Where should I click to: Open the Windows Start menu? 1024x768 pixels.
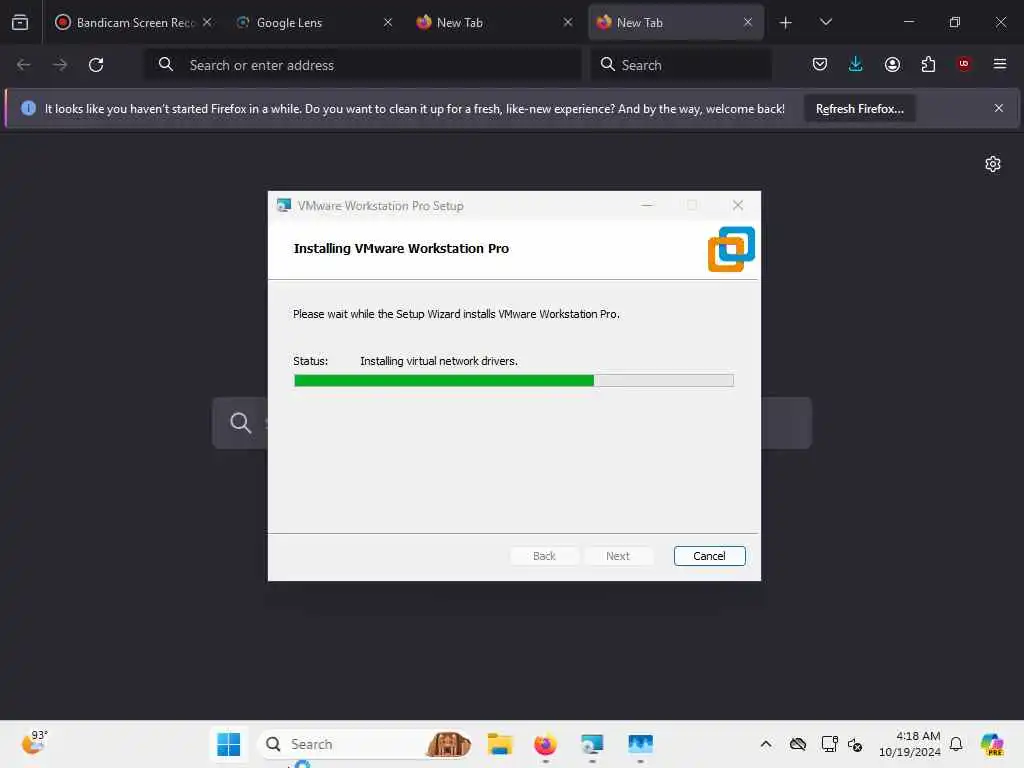point(229,744)
